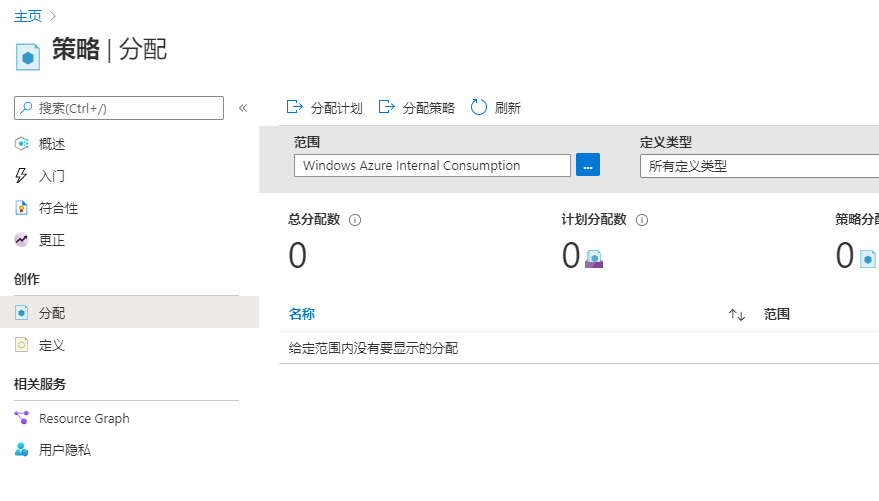
Task: Open 所有定义类型 definition type dropdown
Action: (x=759, y=166)
